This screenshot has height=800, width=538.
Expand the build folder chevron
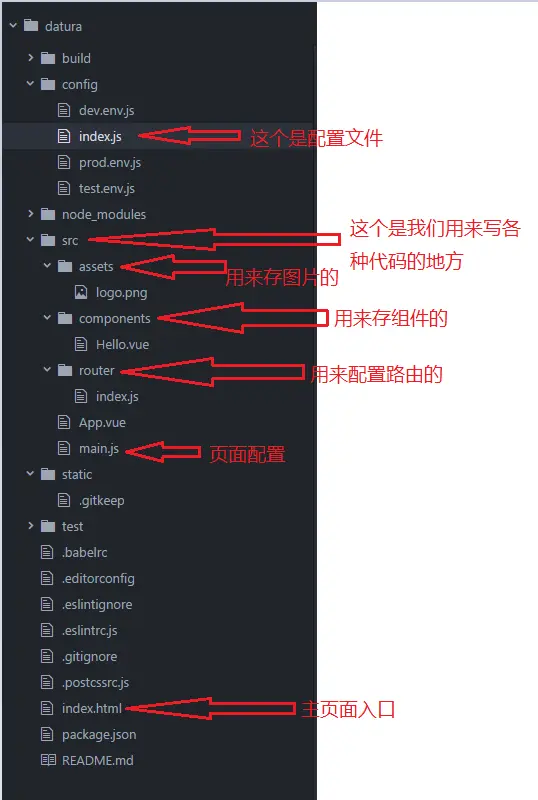click(x=31, y=58)
